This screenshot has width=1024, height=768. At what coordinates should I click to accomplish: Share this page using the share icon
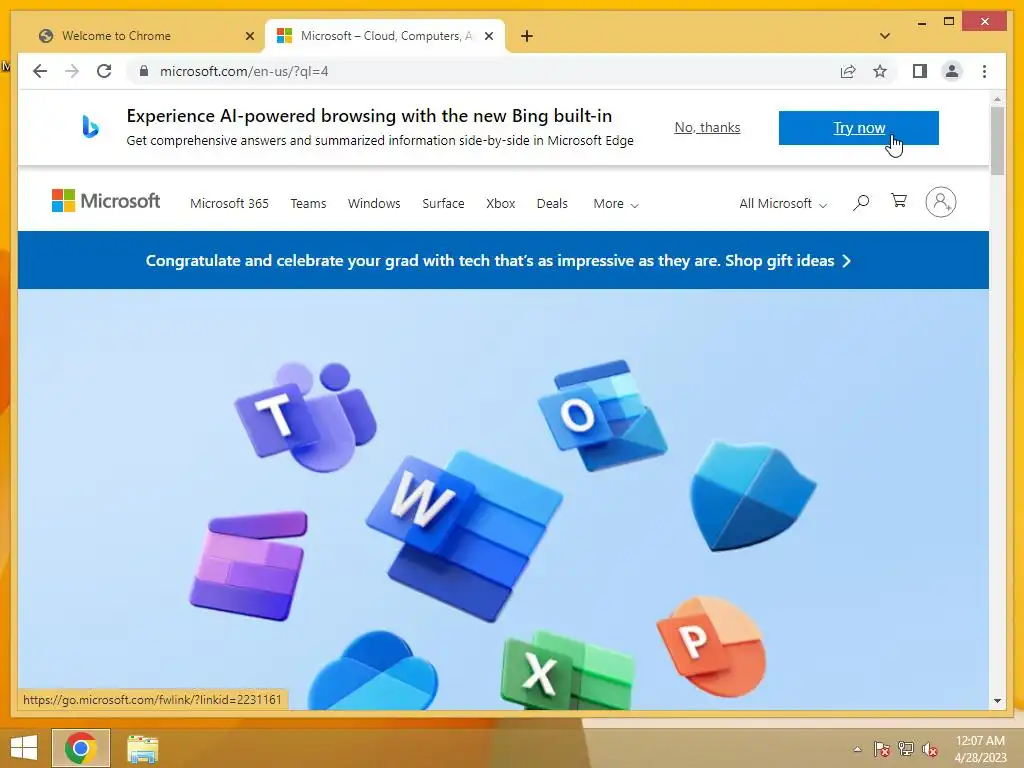pyautogui.click(x=848, y=71)
